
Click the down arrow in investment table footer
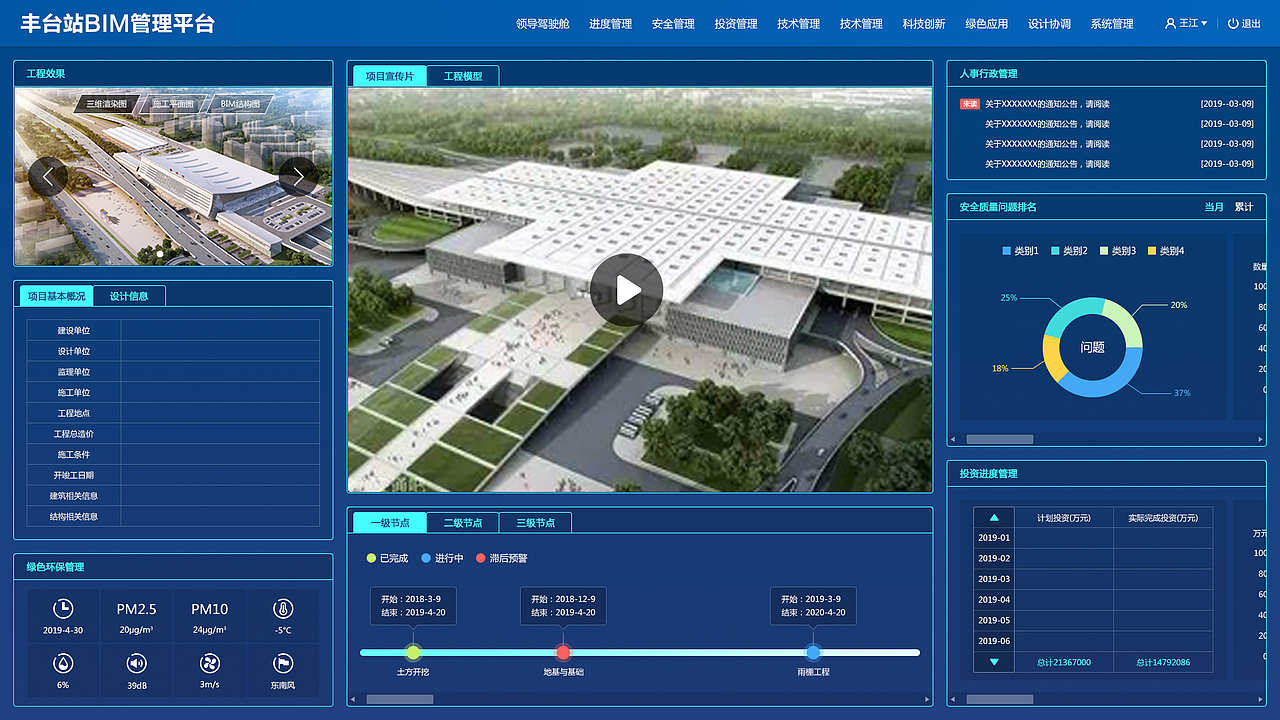point(994,662)
